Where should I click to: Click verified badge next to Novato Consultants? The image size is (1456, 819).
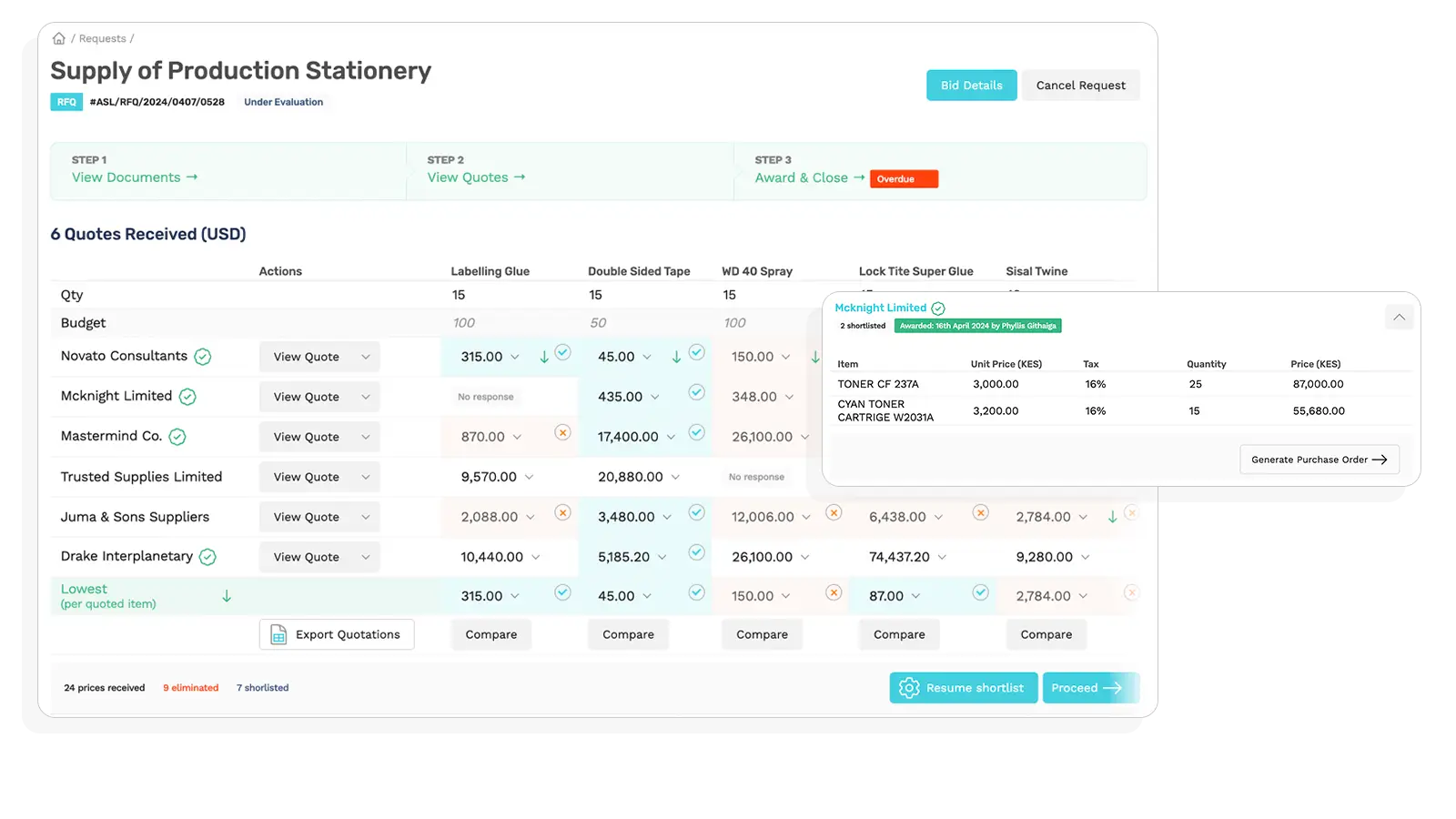pyautogui.click(x=203, y=357)
